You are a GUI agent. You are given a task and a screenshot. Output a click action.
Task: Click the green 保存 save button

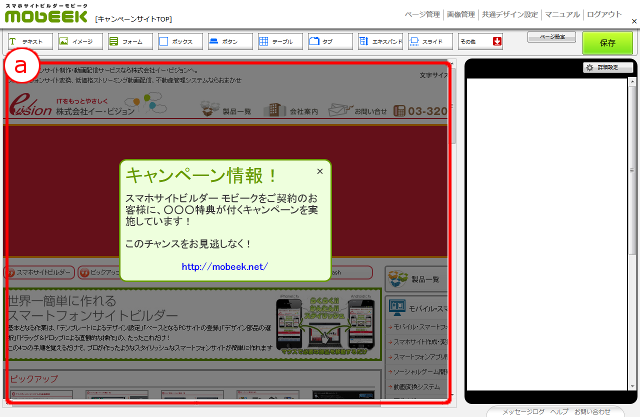pyautogui.click(x=607, y=42)
